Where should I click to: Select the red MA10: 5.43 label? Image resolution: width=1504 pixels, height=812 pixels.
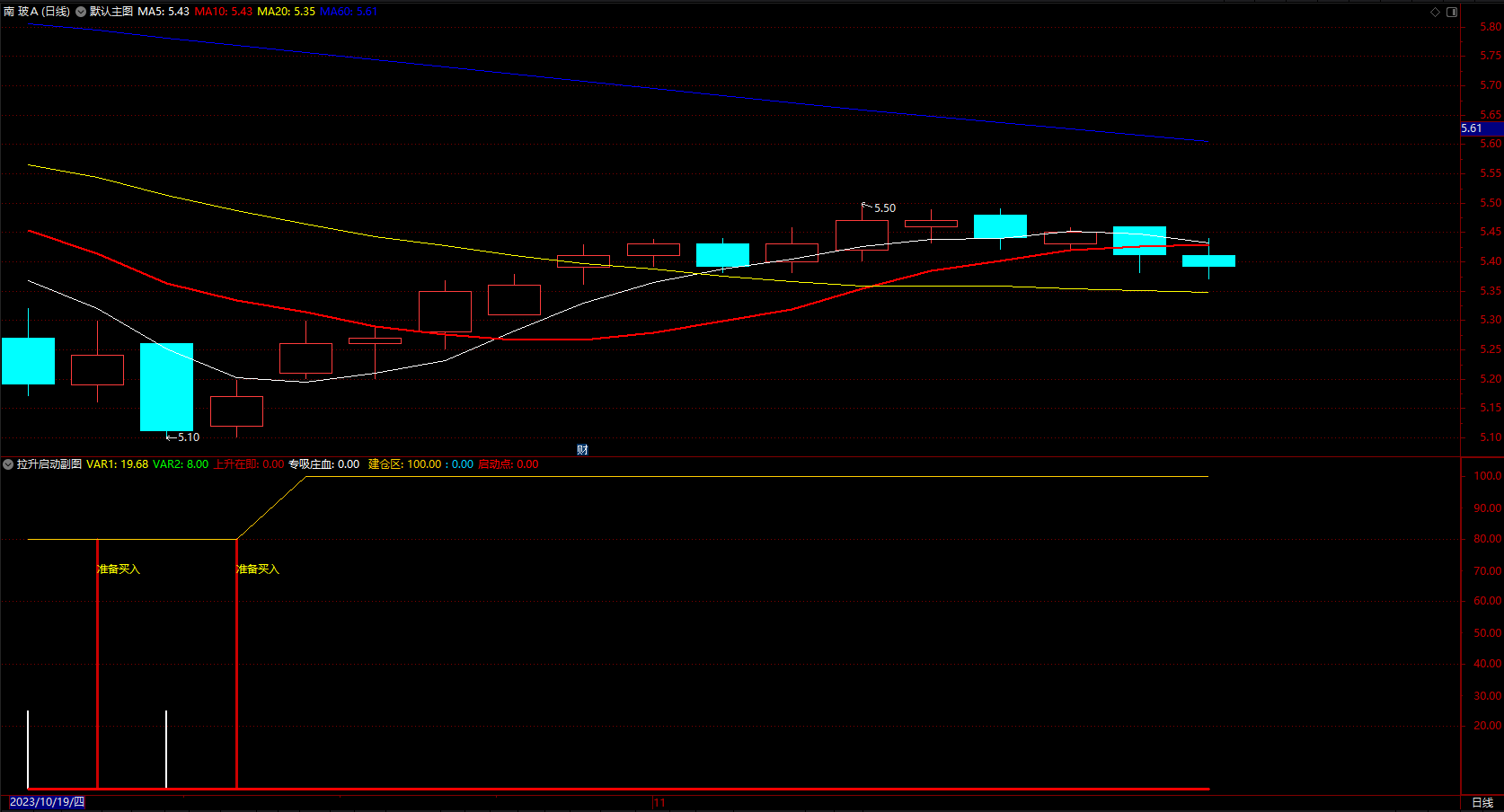(224, 12)
